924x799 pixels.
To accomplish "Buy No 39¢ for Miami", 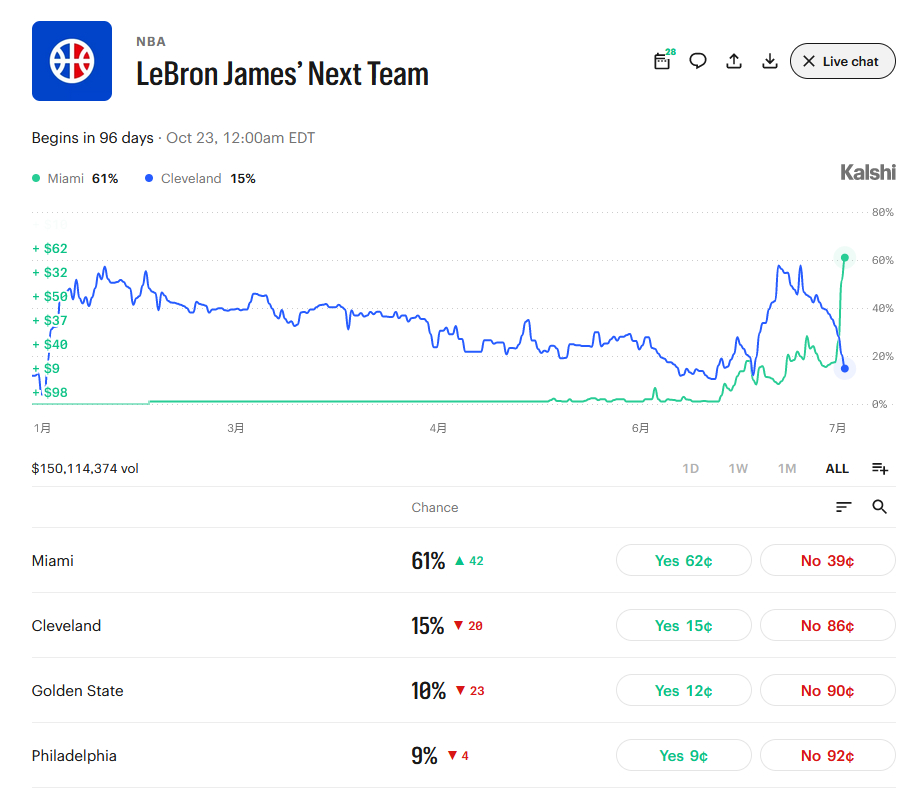I will click(827, 560).
